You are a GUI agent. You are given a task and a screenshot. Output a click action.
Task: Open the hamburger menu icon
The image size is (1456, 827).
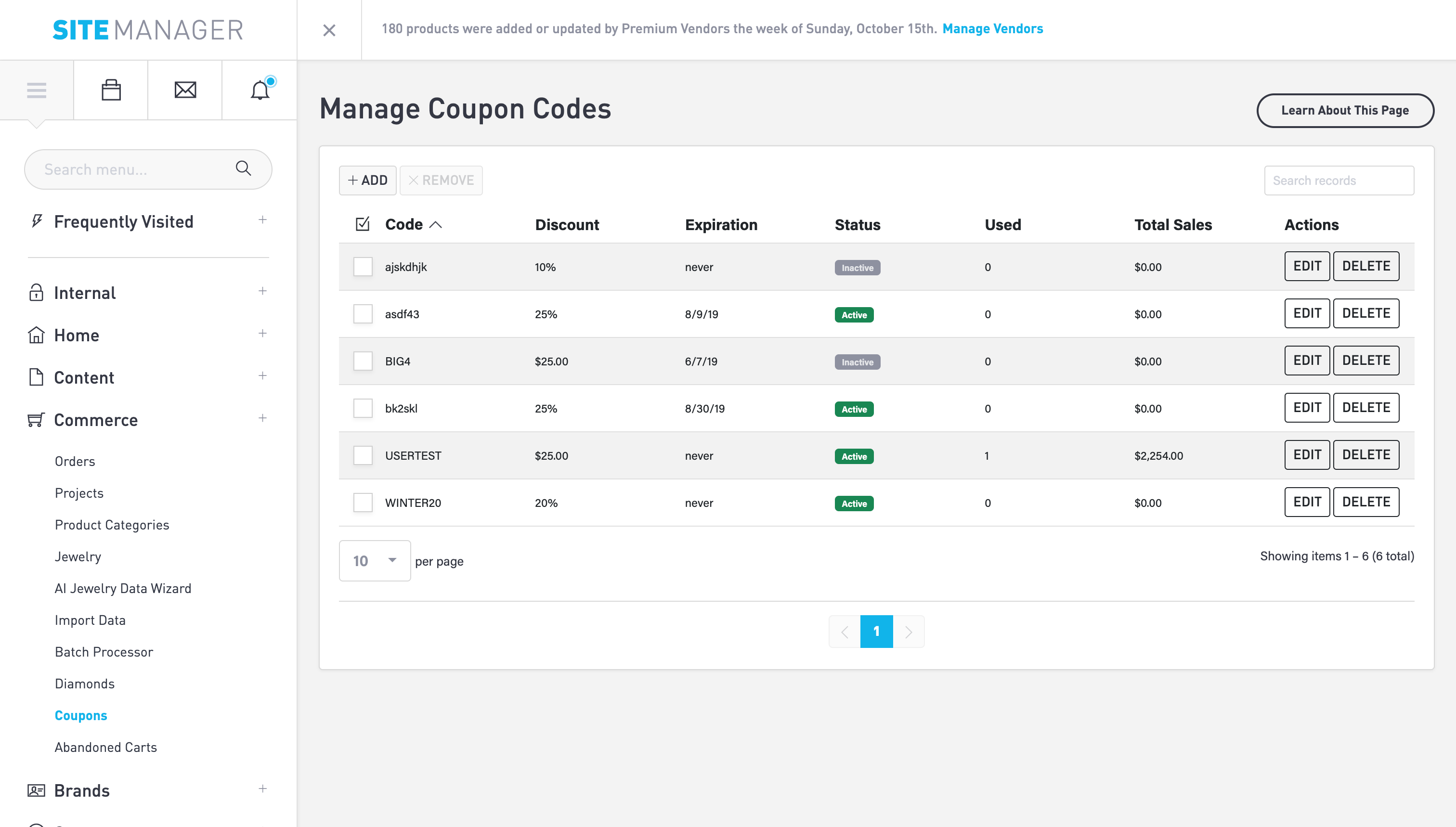point(37,90)
